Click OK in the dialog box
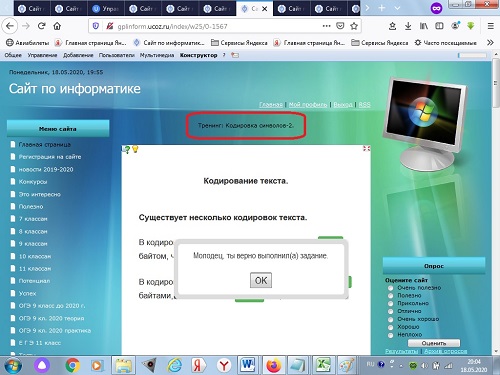 tap(261, 280)
